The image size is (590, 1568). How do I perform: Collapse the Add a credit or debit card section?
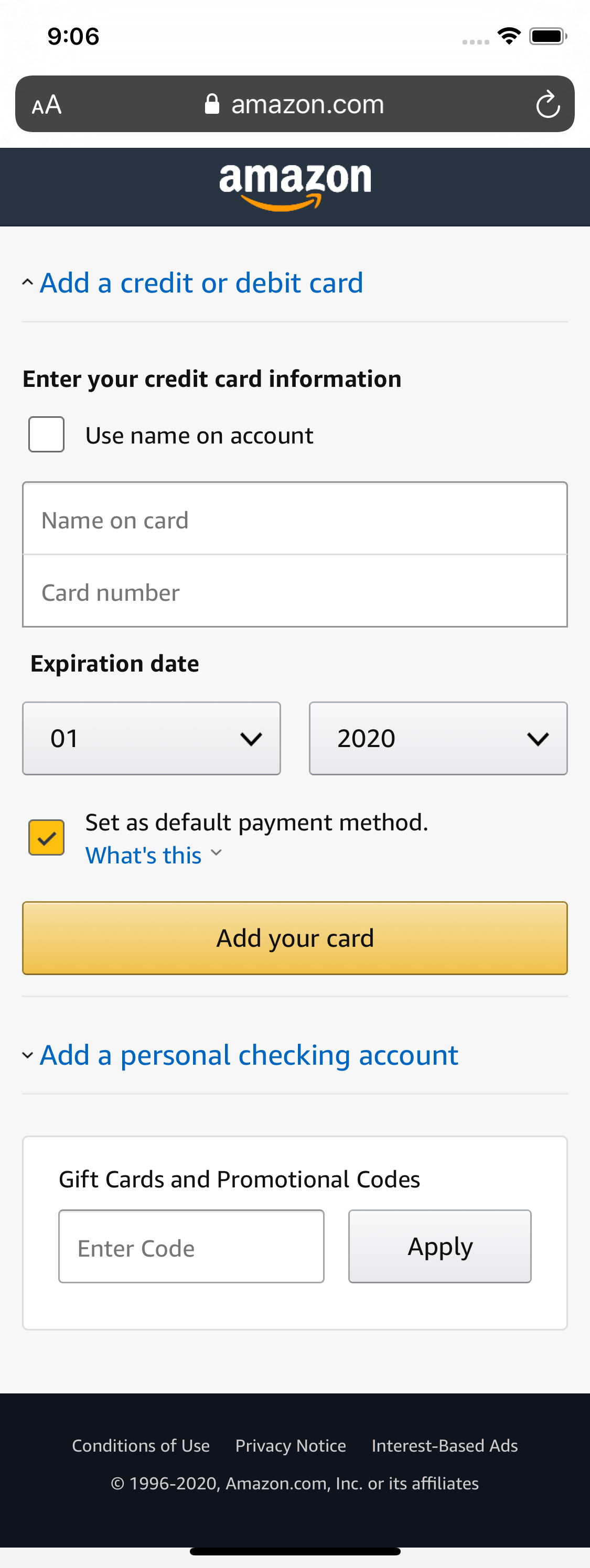pos(201,282)
